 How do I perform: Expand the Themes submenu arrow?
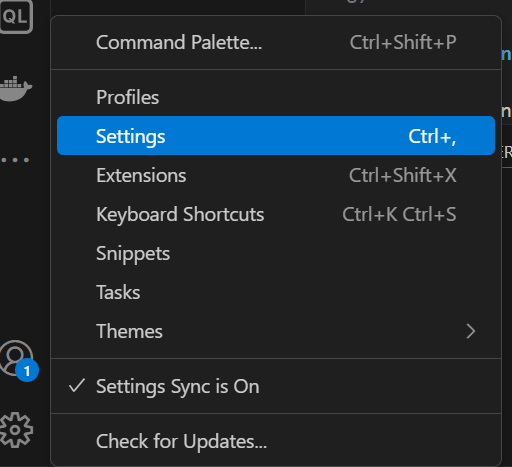tap(470, 331)
